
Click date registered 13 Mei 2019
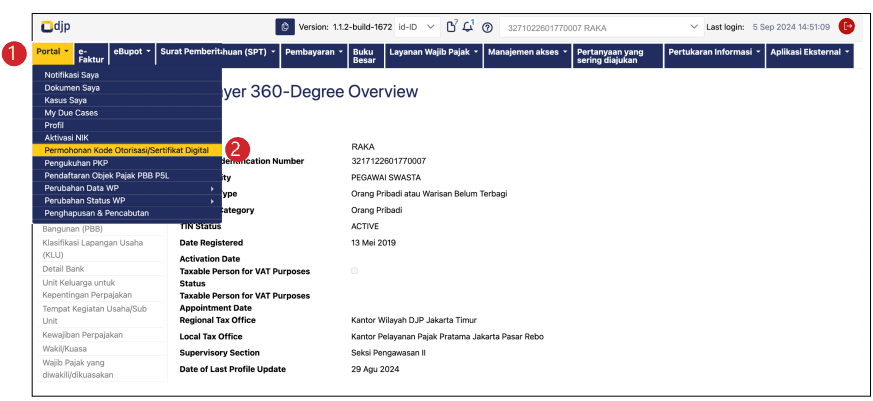374,243
